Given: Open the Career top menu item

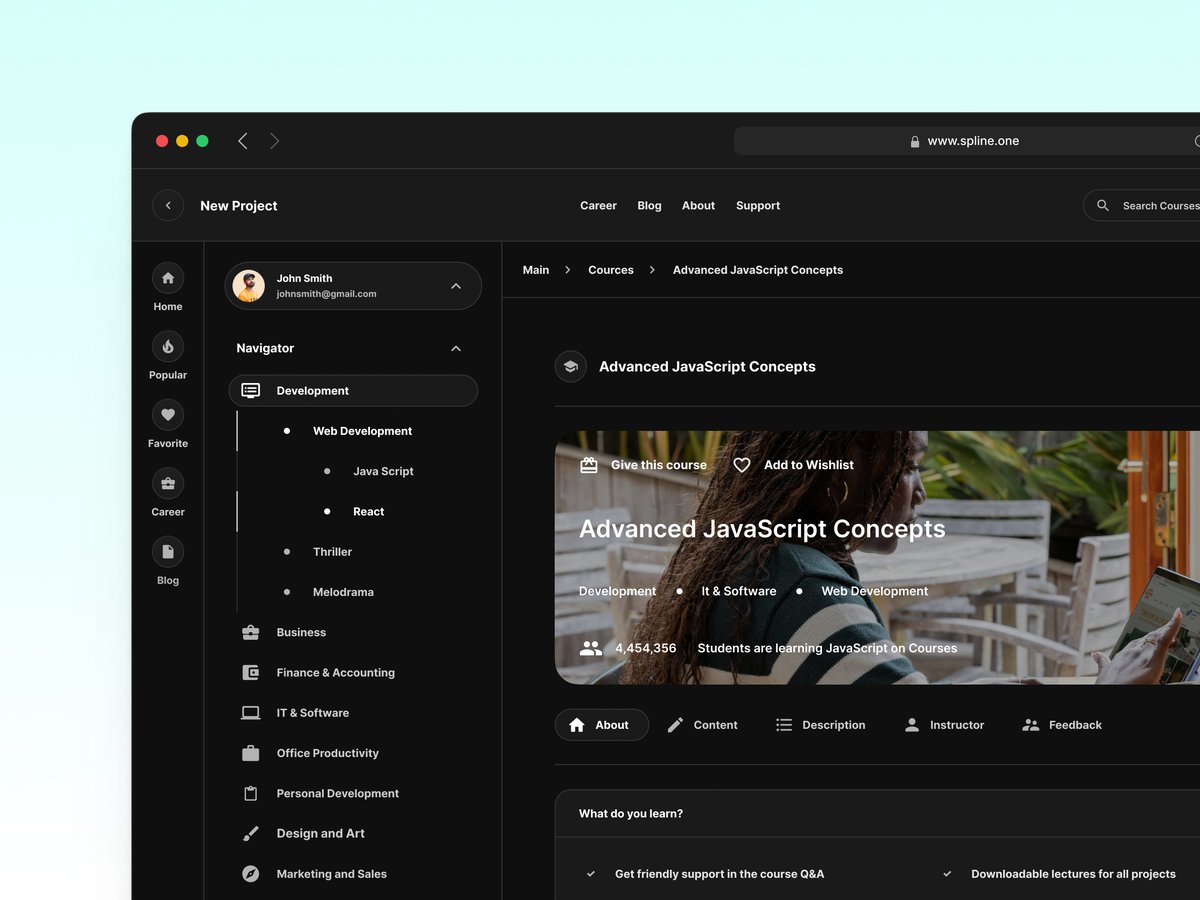Looking at the screenshot, I should click(x=598, y=205).
